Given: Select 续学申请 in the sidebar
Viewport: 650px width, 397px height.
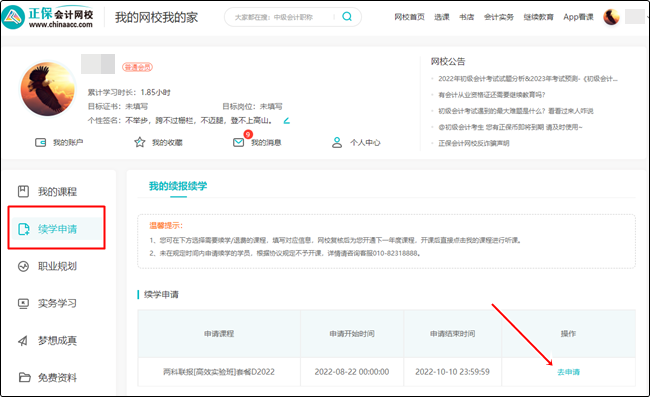Looking at the screenshot, I should click(57, 229).
